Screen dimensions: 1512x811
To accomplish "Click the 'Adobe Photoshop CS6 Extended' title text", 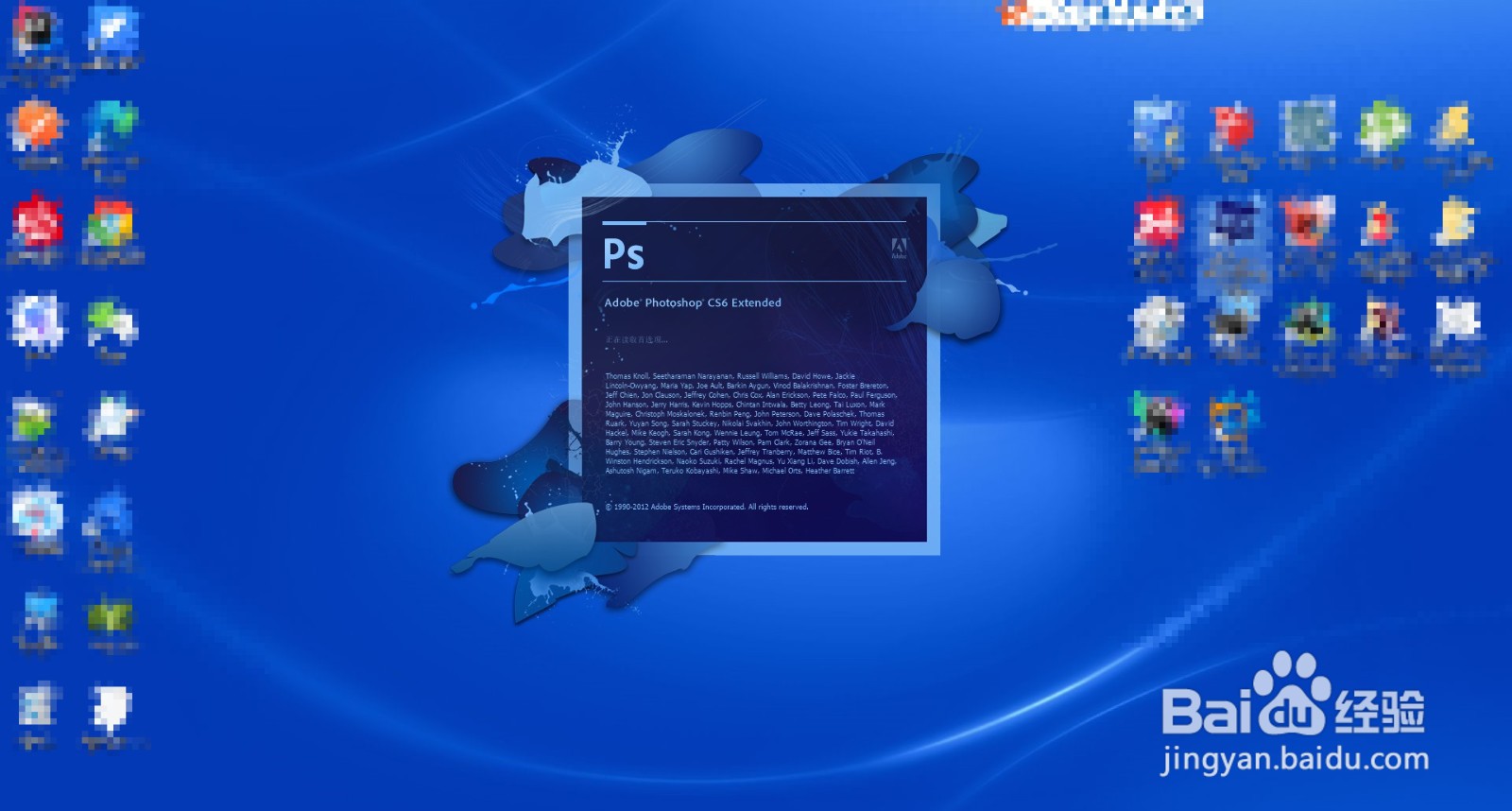I will 693,302.
